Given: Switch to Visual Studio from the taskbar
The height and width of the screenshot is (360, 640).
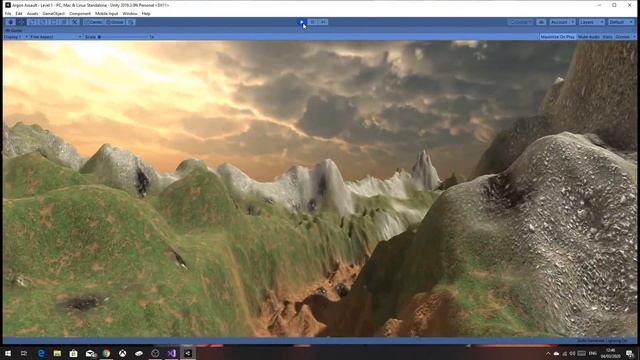Looking at the screenshot, I should click(171, 353).
